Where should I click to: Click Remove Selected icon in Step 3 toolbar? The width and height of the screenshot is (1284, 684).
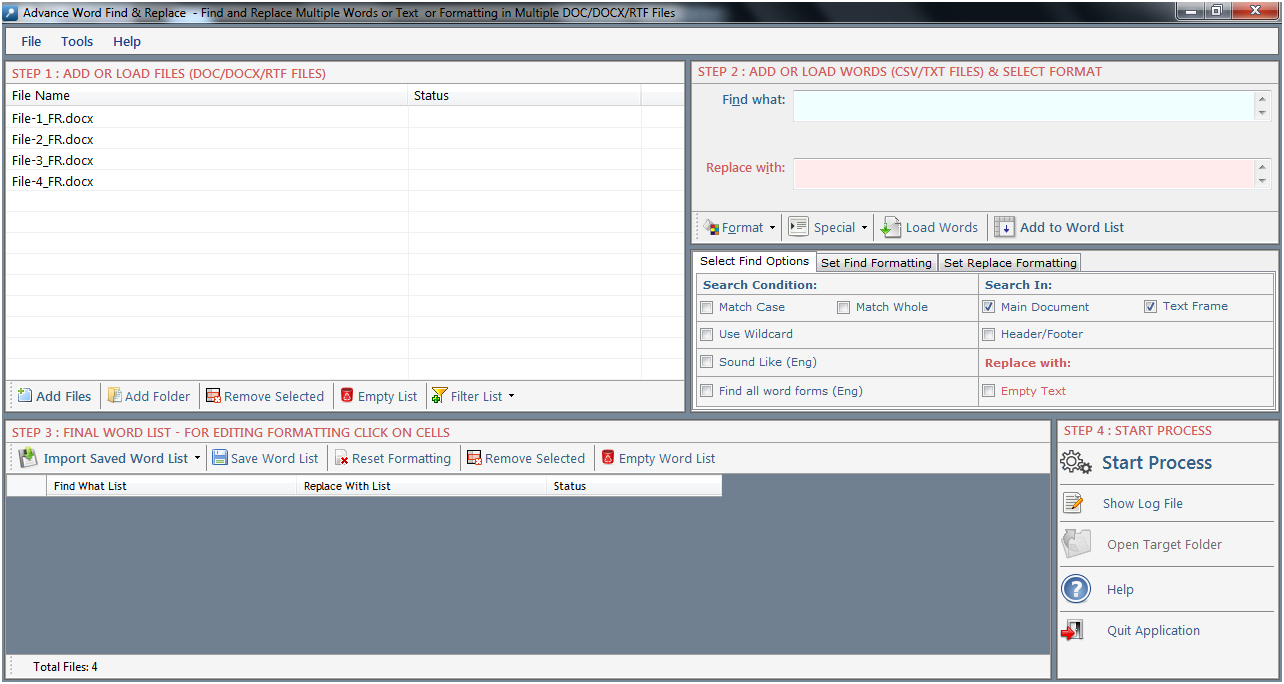pos(475,458)
